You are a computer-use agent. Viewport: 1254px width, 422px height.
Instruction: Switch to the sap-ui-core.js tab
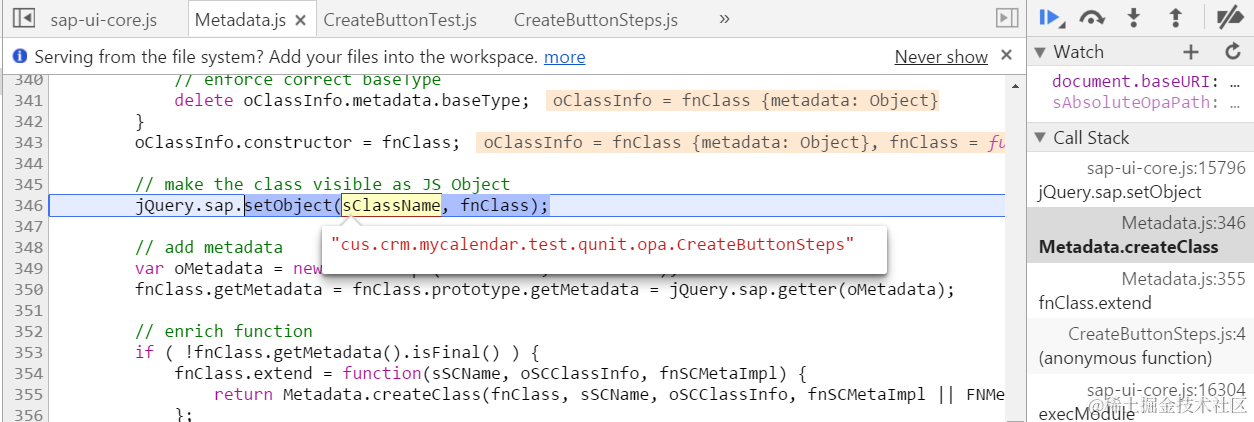[x=103, y=19]
